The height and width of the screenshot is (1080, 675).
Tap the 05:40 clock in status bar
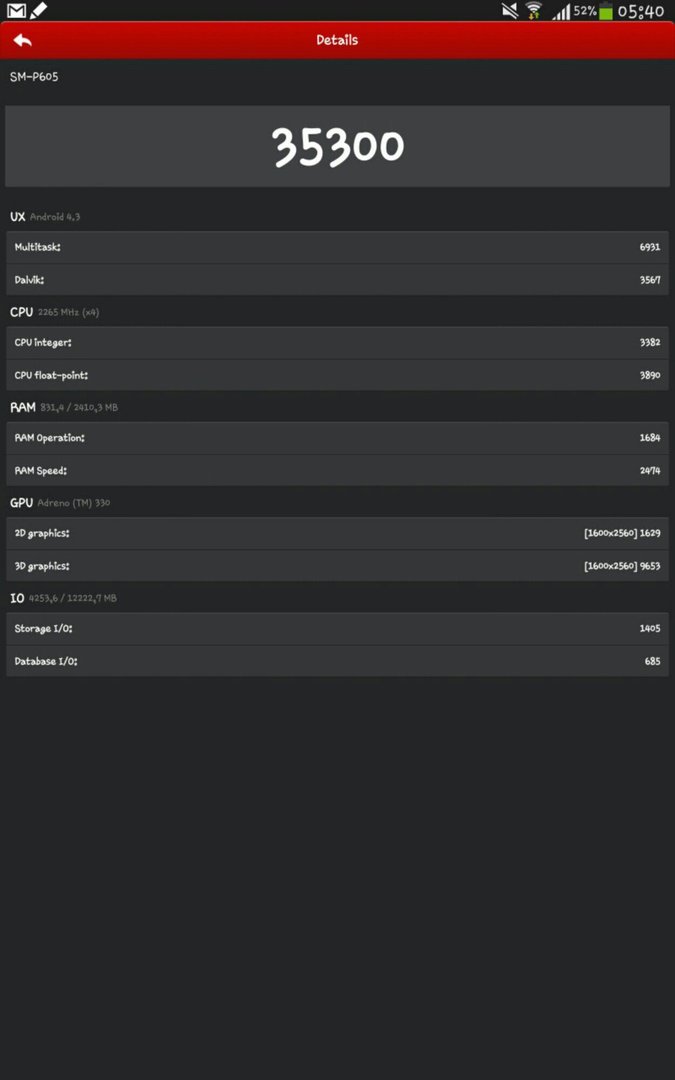641,11
